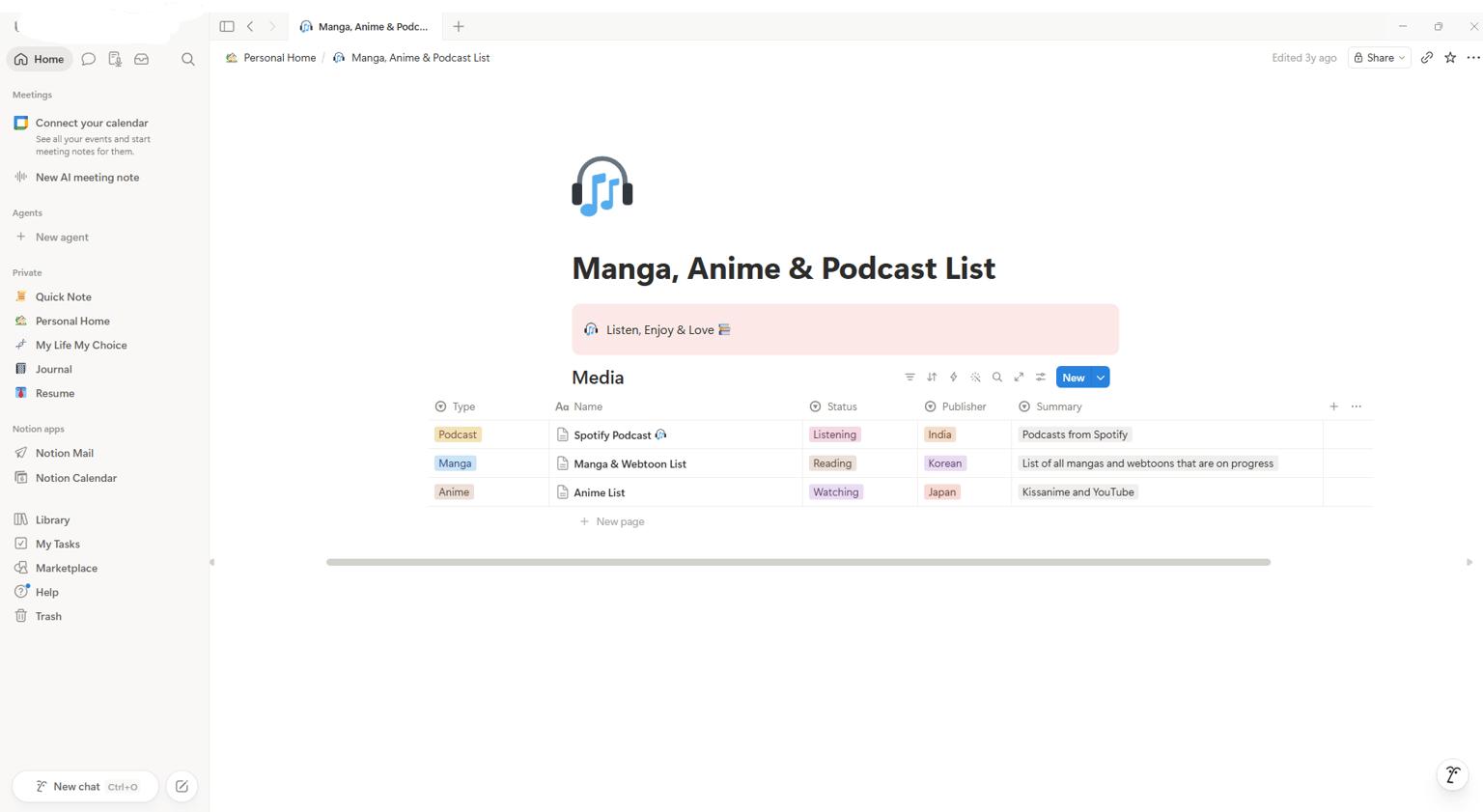Viewport: 1483px width, 812px height.
Task: Open the table column options ellipsis
Action: point(1357,406)
